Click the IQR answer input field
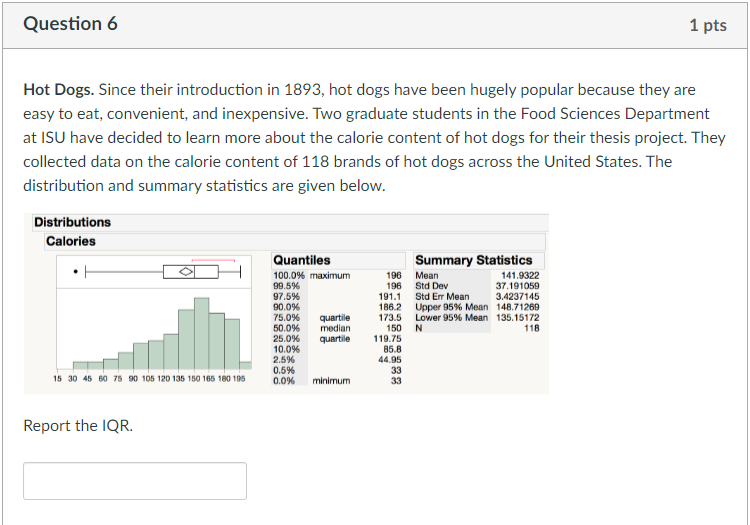 point(135,481)
